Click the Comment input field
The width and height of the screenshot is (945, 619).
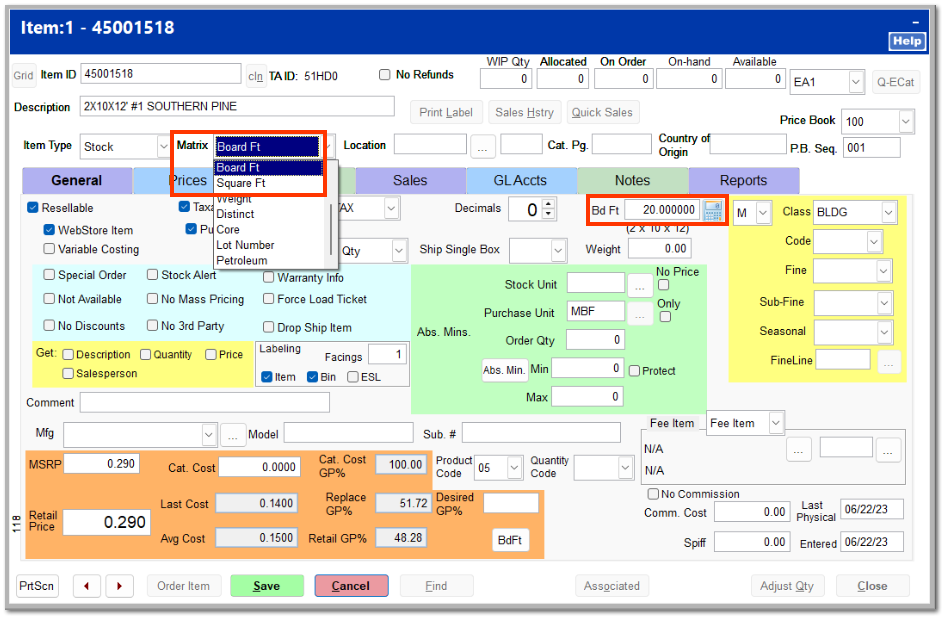pos(204,403)
